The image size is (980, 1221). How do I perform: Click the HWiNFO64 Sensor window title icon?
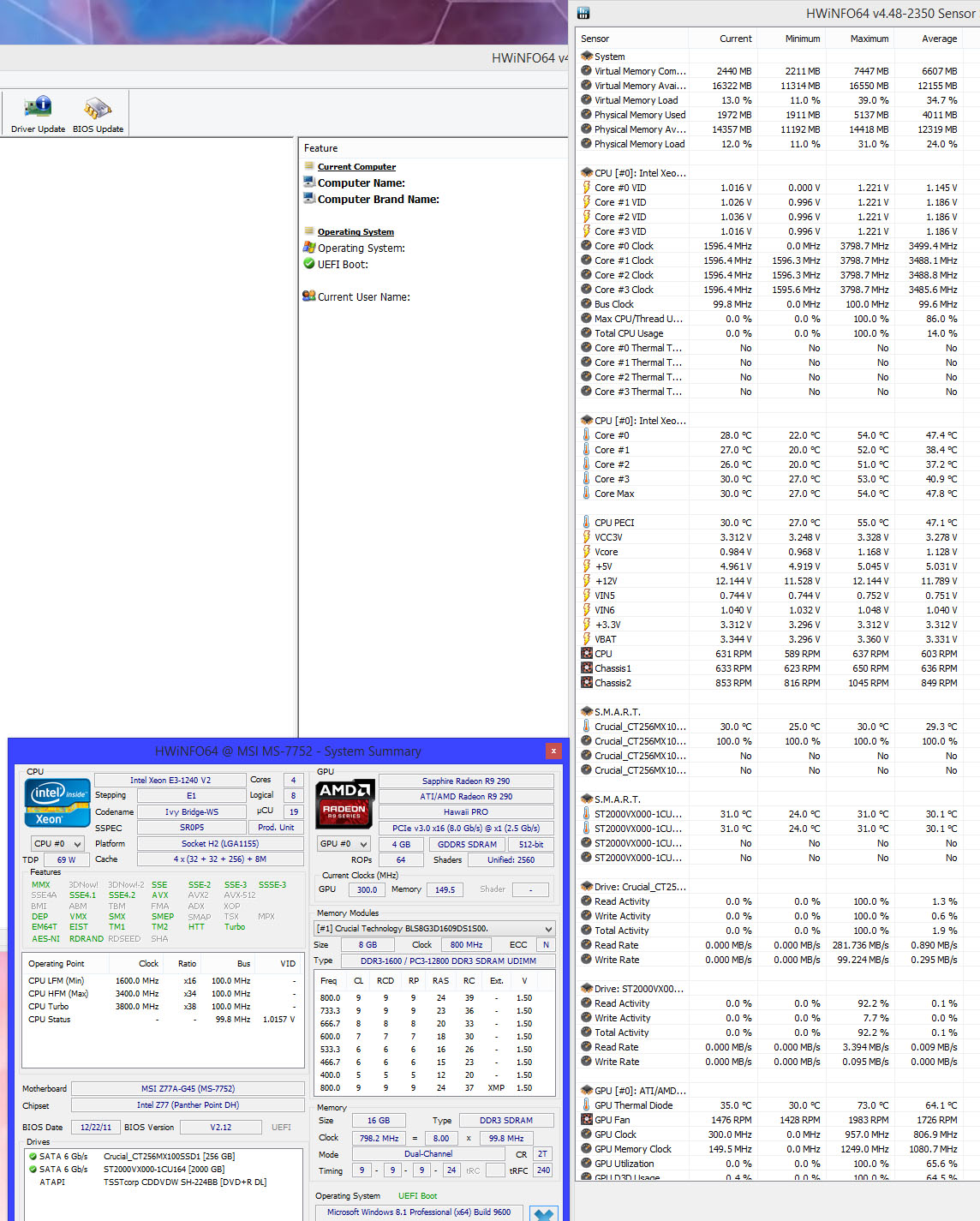[583, 13]
